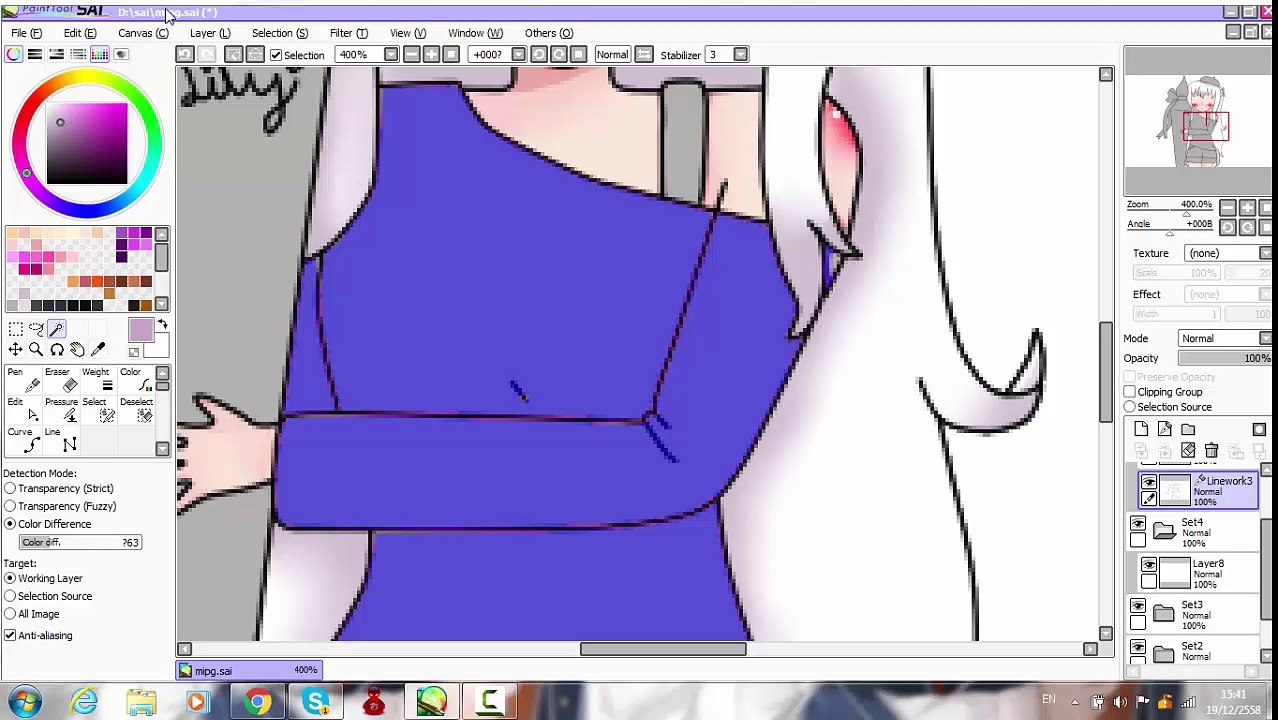Image resolution: width=1278 pixels, height=720 pixels.
Task: Select the Hand tool
Action: click(77, 349)
